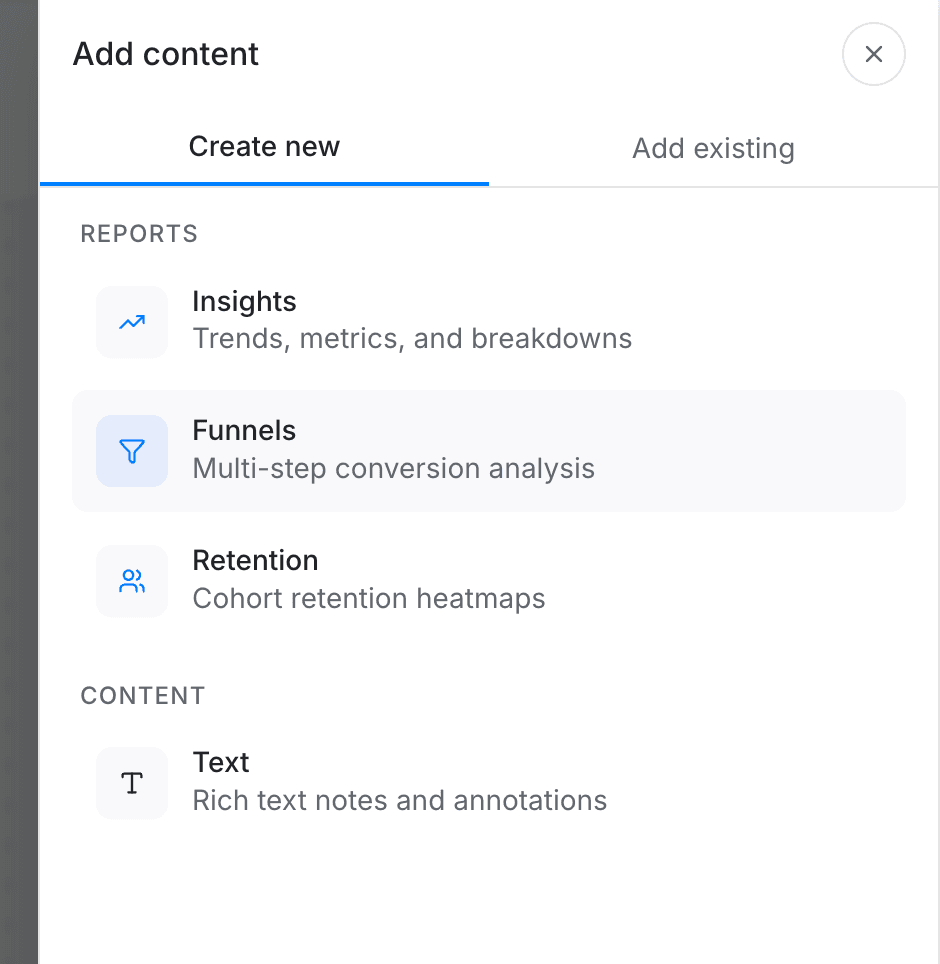Click the Insights trend-line icon
This screenshot has height=964, width=940.
click(132, 322)
